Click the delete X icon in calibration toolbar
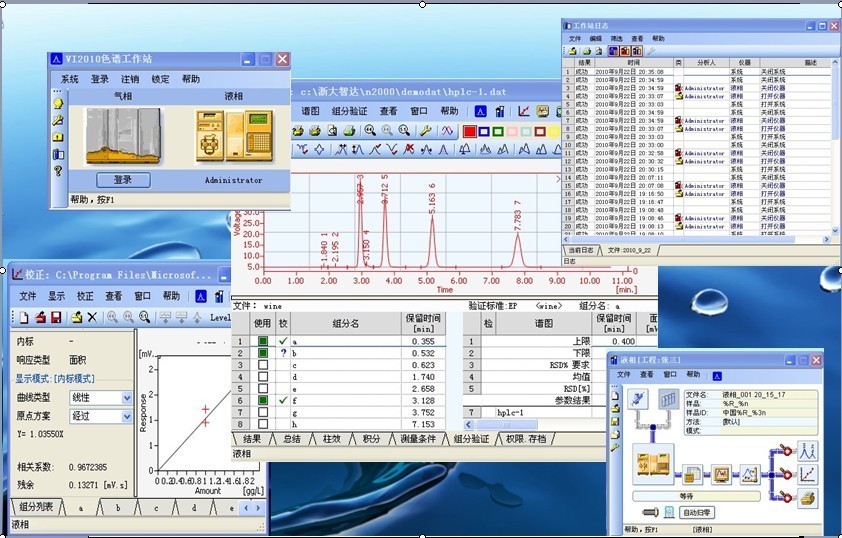The image size is (842, 538). pyautogui.click(x=91, y=317)
